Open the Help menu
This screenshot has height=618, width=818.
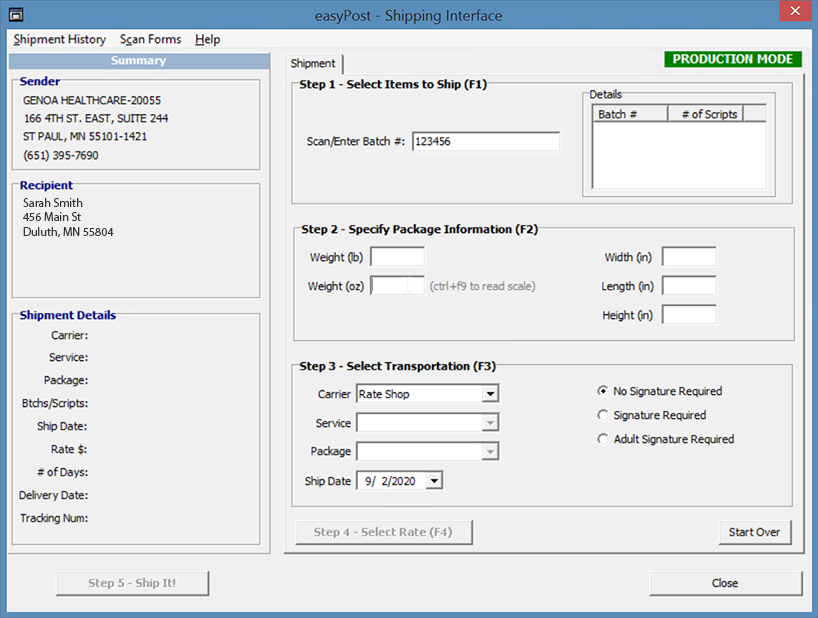pyautogui.click(x=208, y=39)
